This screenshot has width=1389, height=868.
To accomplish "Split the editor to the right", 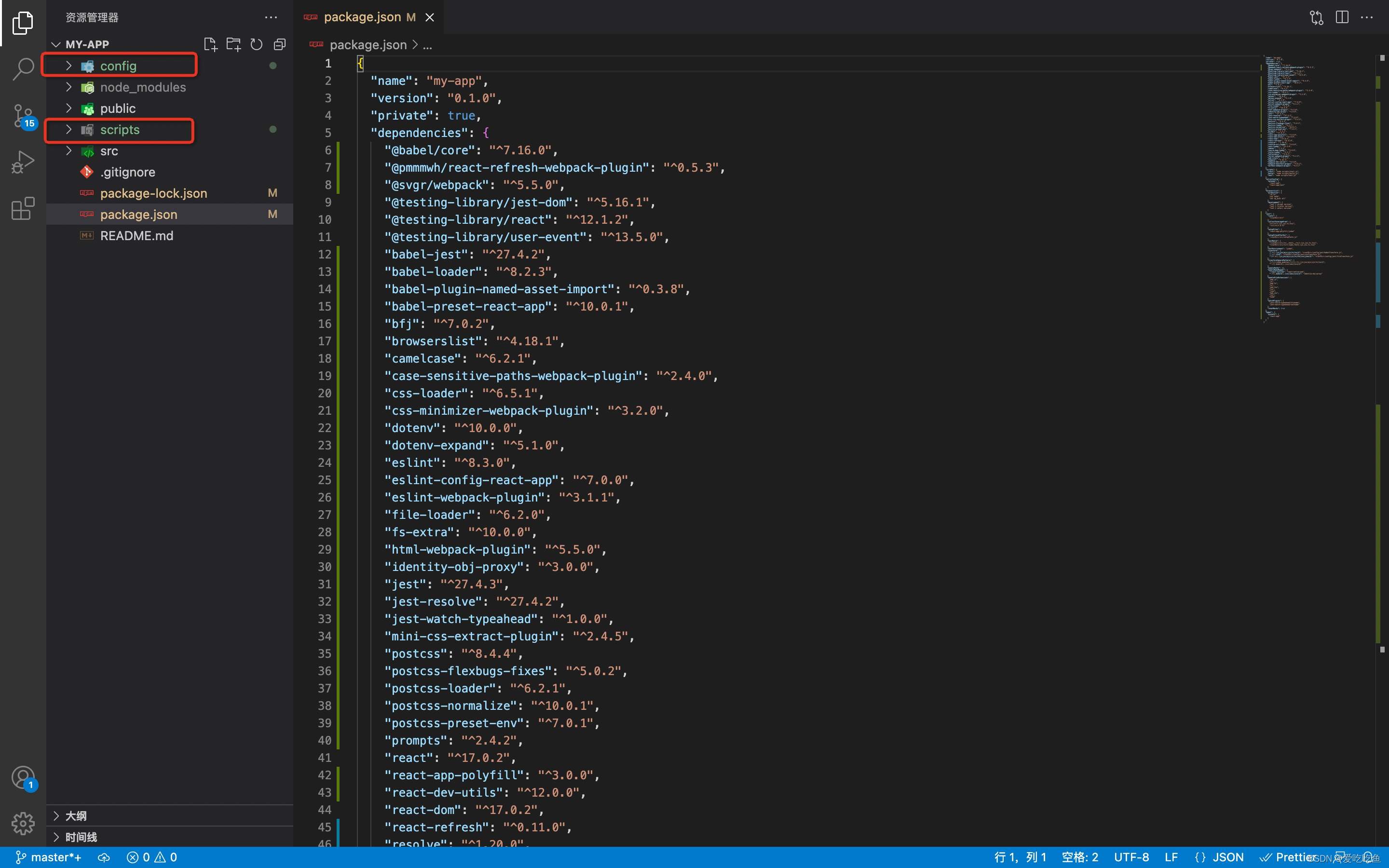I will [x=1342, y=17].
